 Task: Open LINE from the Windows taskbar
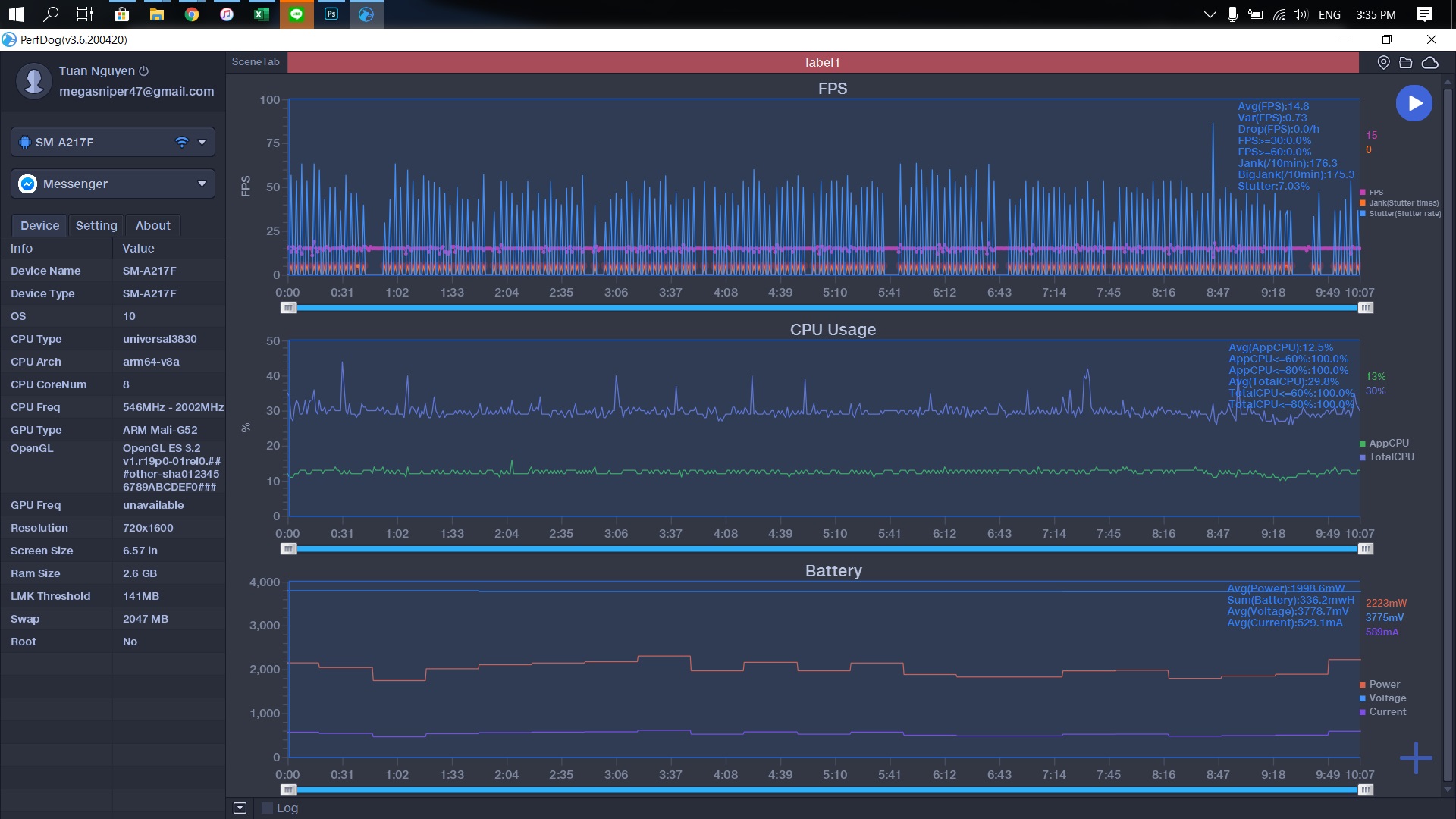[x=296, y=14]
